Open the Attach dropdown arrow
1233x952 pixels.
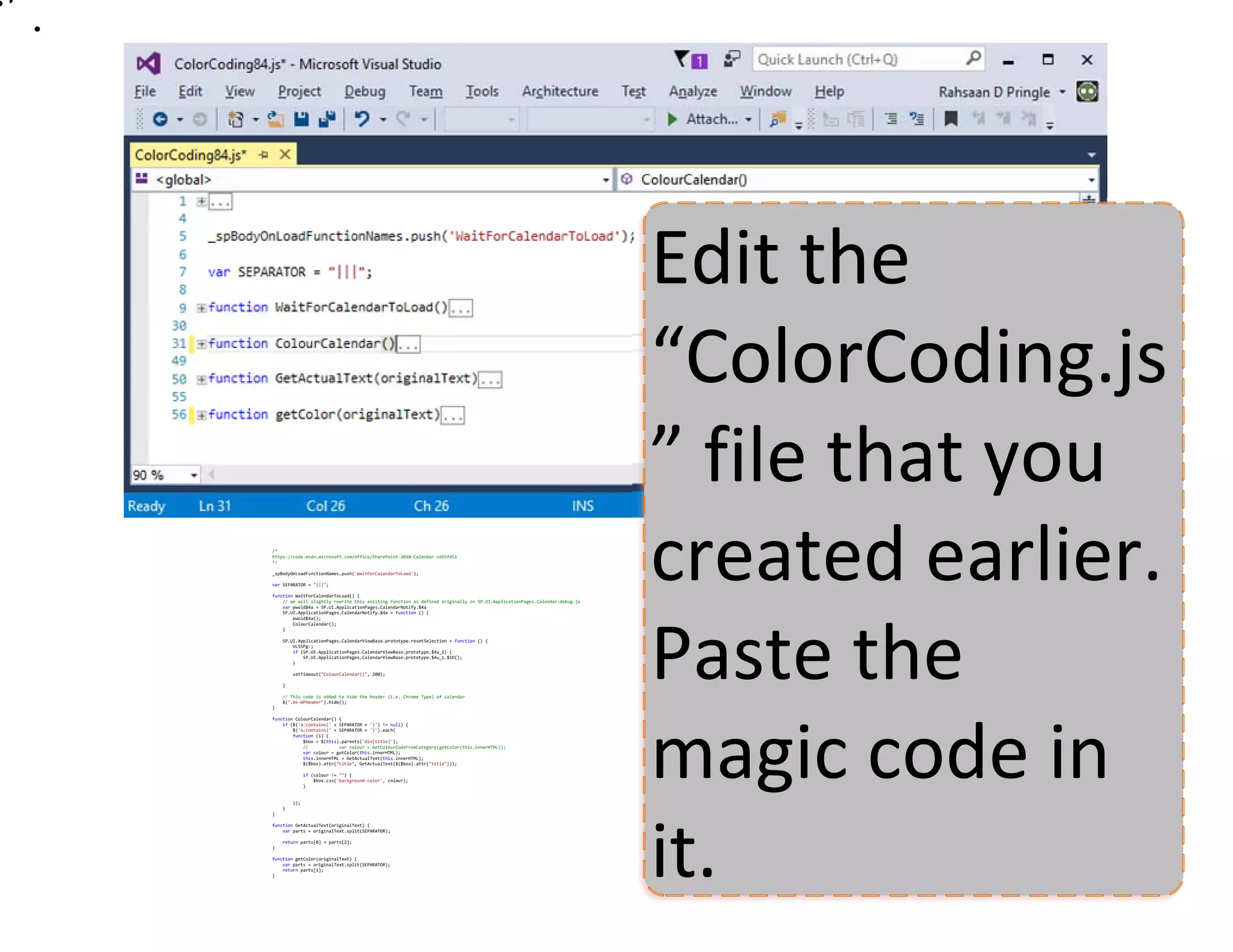click(x=748, y=120)
